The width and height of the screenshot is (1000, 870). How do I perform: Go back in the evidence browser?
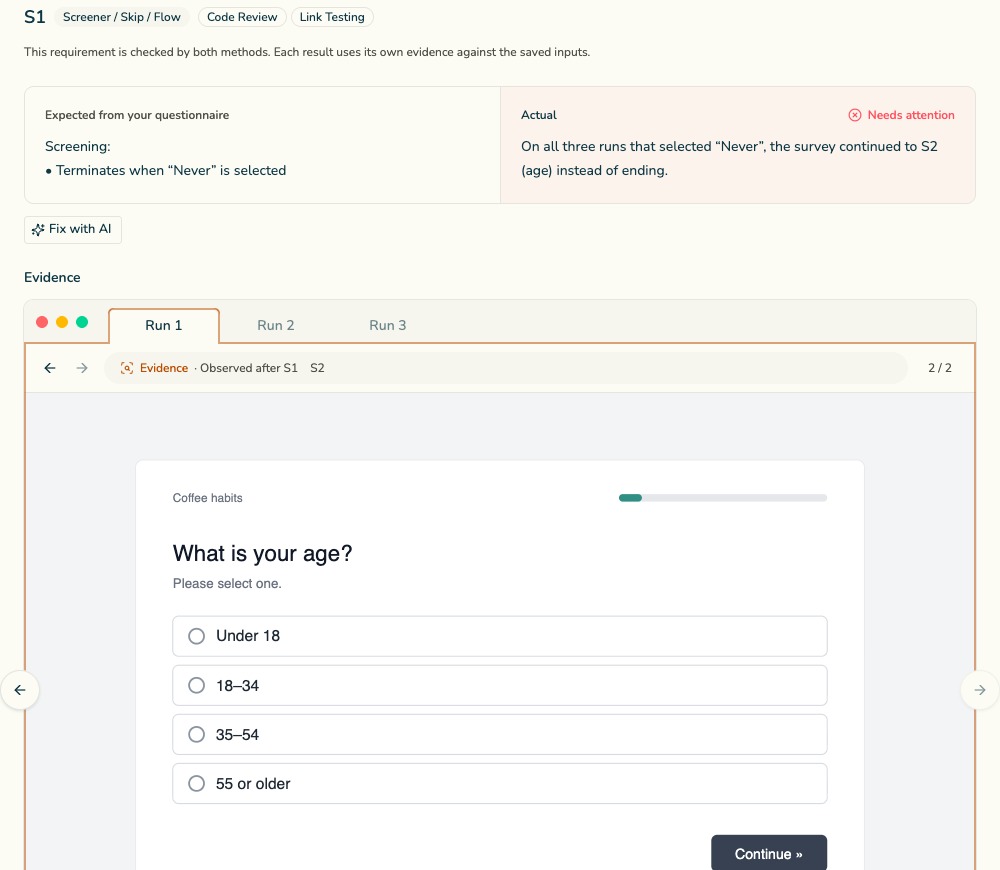point(50,368)
